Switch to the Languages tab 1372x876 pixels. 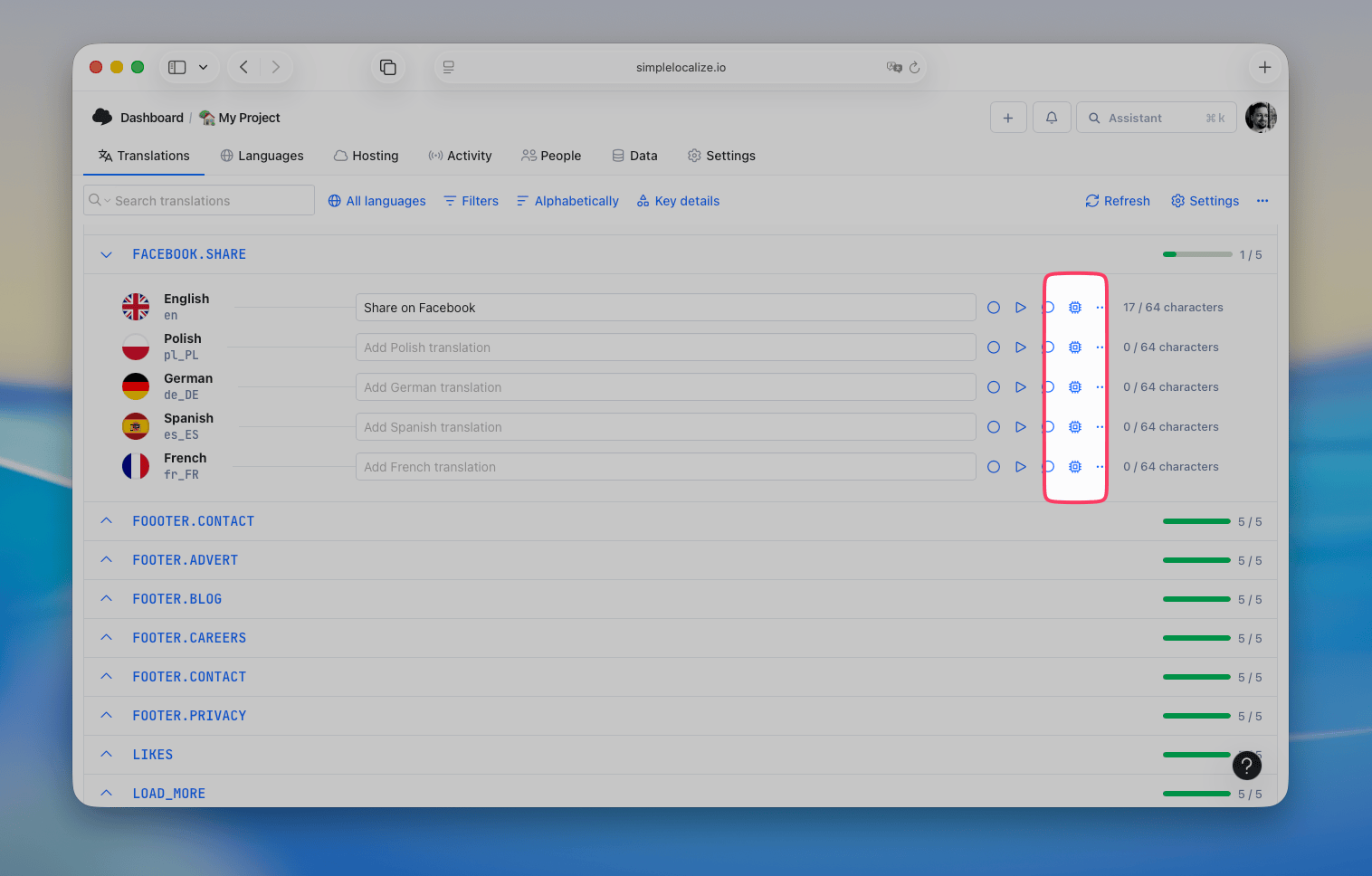tap(262, 155)
